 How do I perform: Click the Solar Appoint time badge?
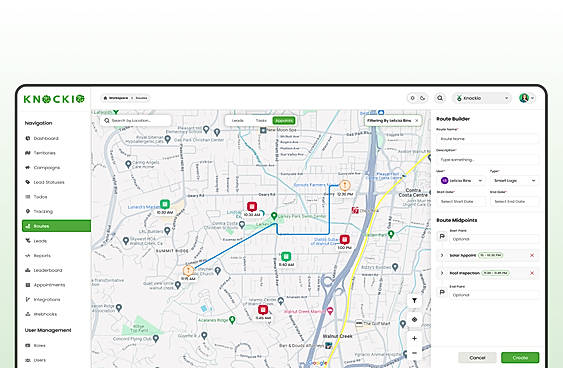[x=491, y=255]
